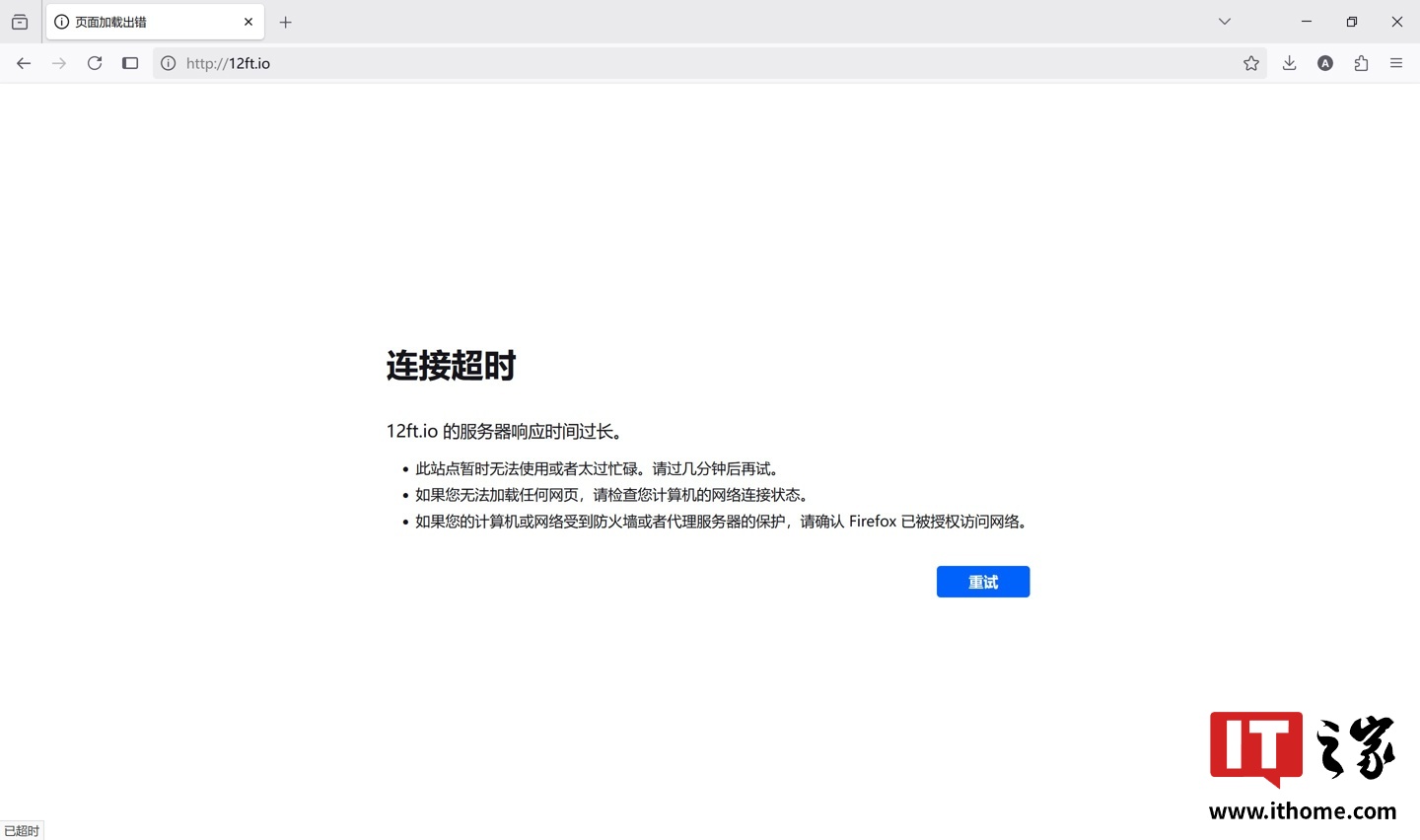Click the bullet line starting 如果您无法加载任何网页

pos(612,495)
